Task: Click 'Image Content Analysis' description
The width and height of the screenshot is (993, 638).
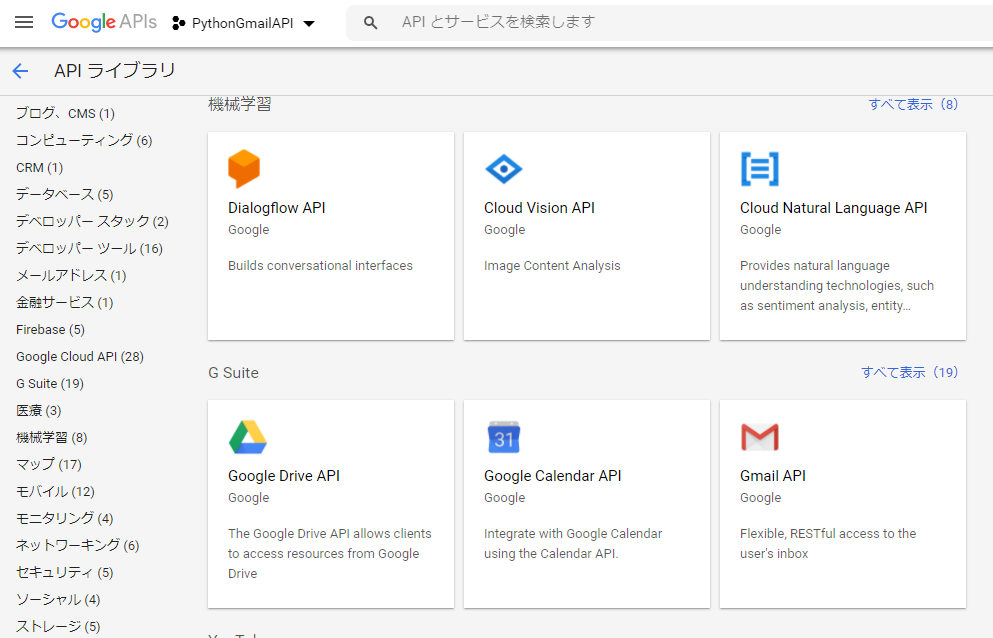Action: point(552,265)
